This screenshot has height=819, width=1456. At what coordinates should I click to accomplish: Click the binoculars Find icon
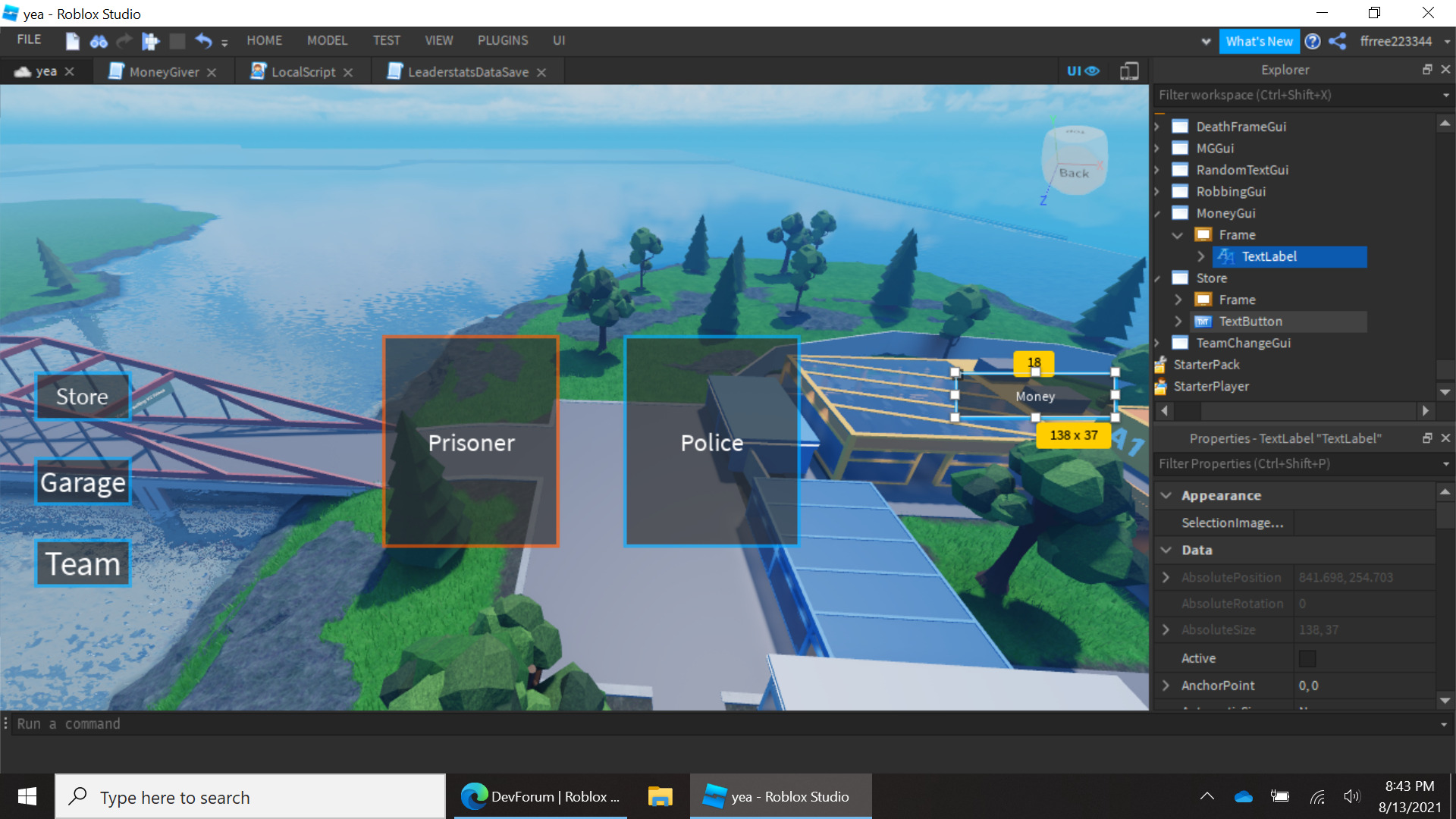click(x=99, y=41)
